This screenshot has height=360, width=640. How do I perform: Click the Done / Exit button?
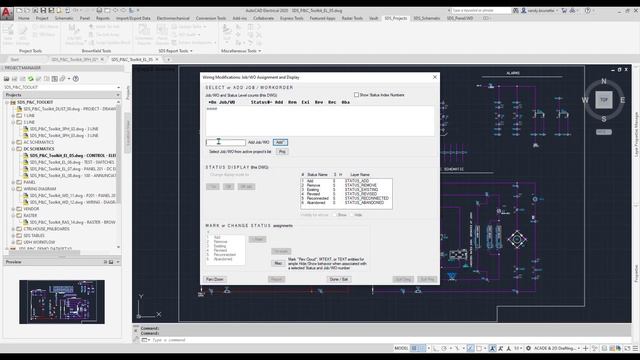coord(339,279)
